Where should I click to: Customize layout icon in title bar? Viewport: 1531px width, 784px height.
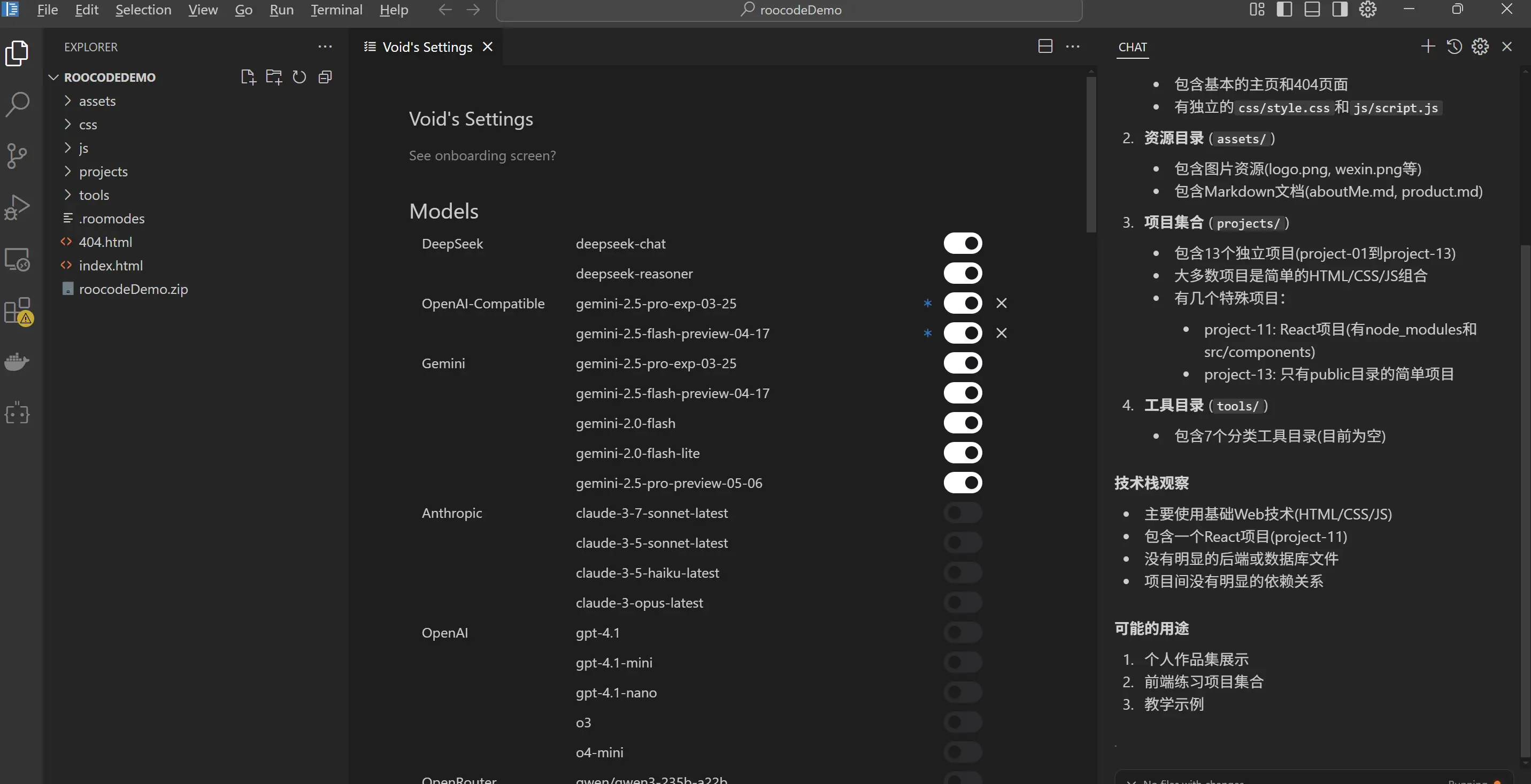1257,10
